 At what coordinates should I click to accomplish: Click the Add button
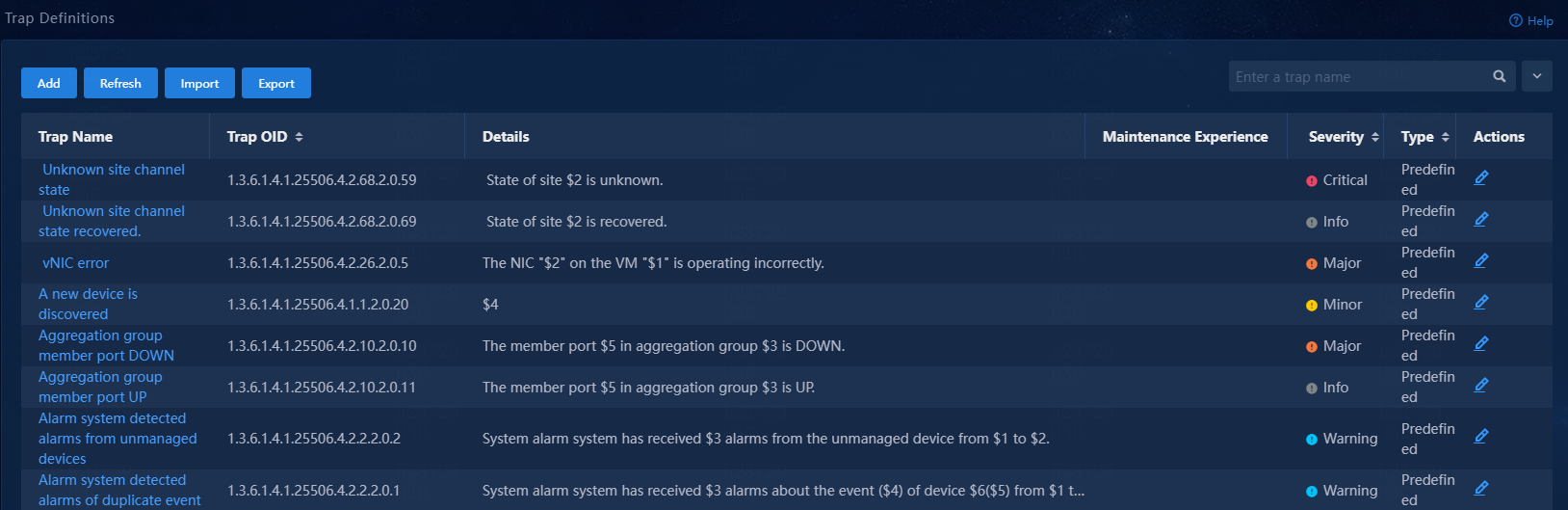coord(49,83)
